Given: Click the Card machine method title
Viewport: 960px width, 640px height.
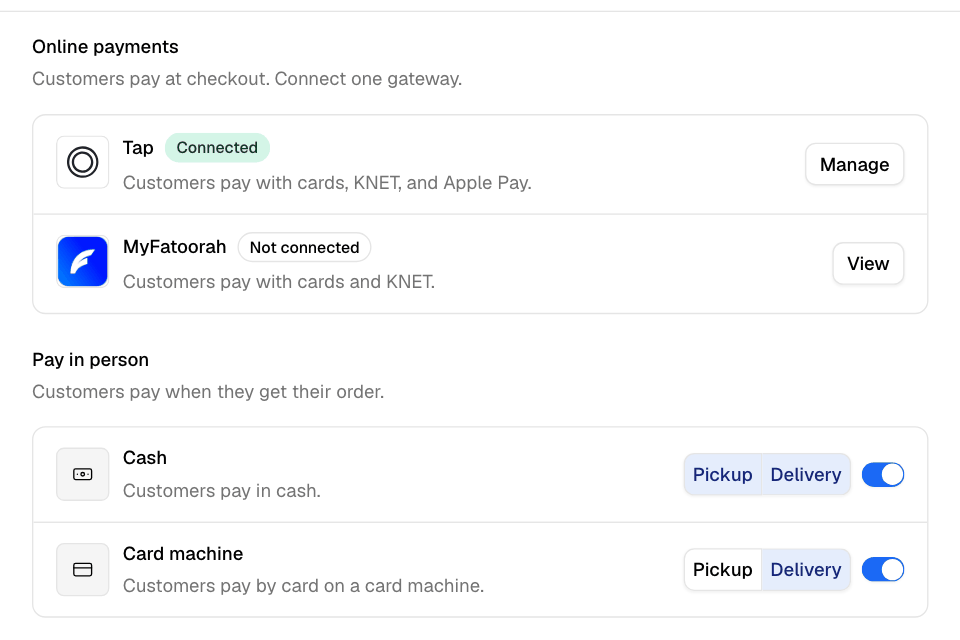Looking at the screenshot, I should coord(182,554).
